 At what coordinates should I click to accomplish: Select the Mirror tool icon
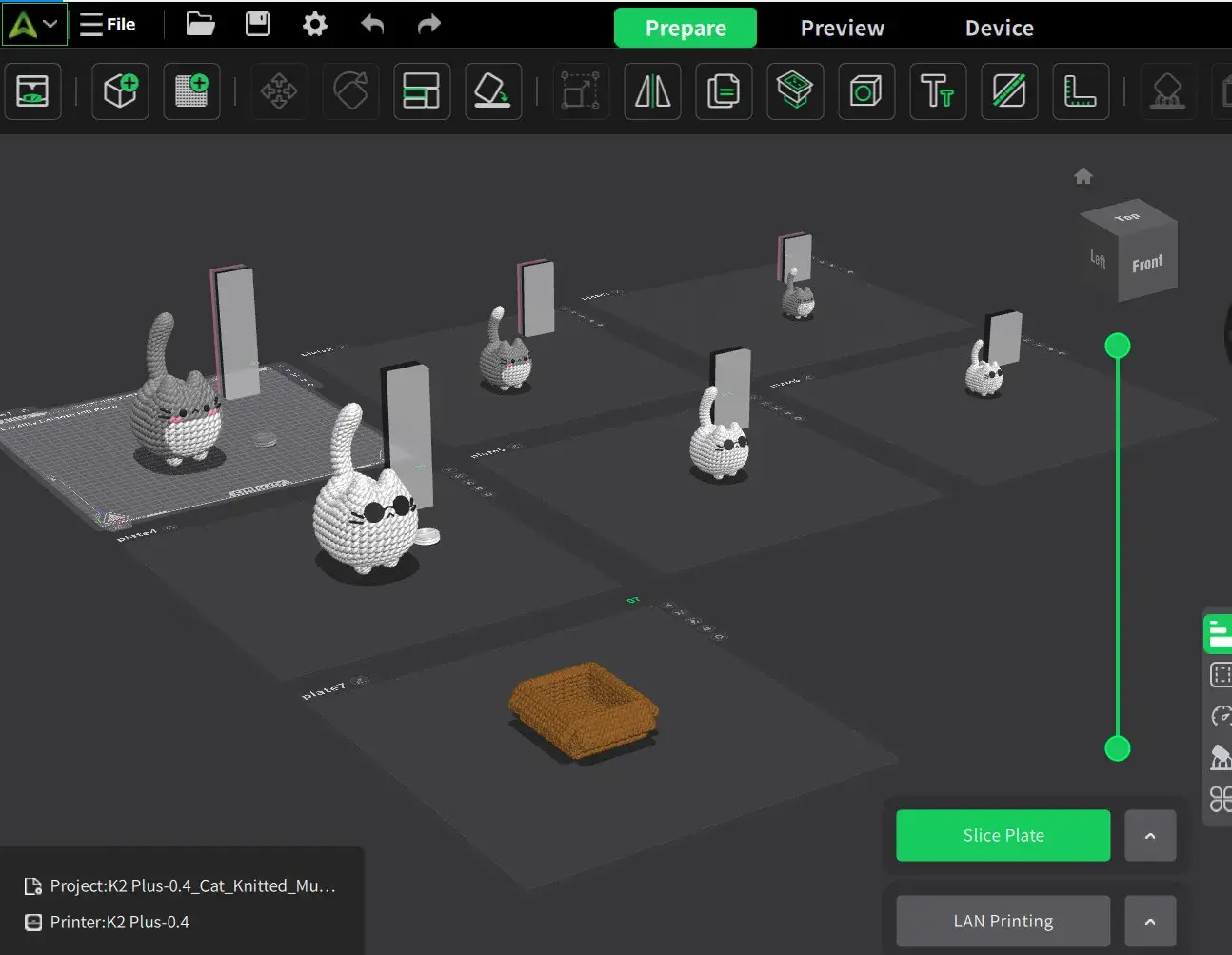click(652, 91)
